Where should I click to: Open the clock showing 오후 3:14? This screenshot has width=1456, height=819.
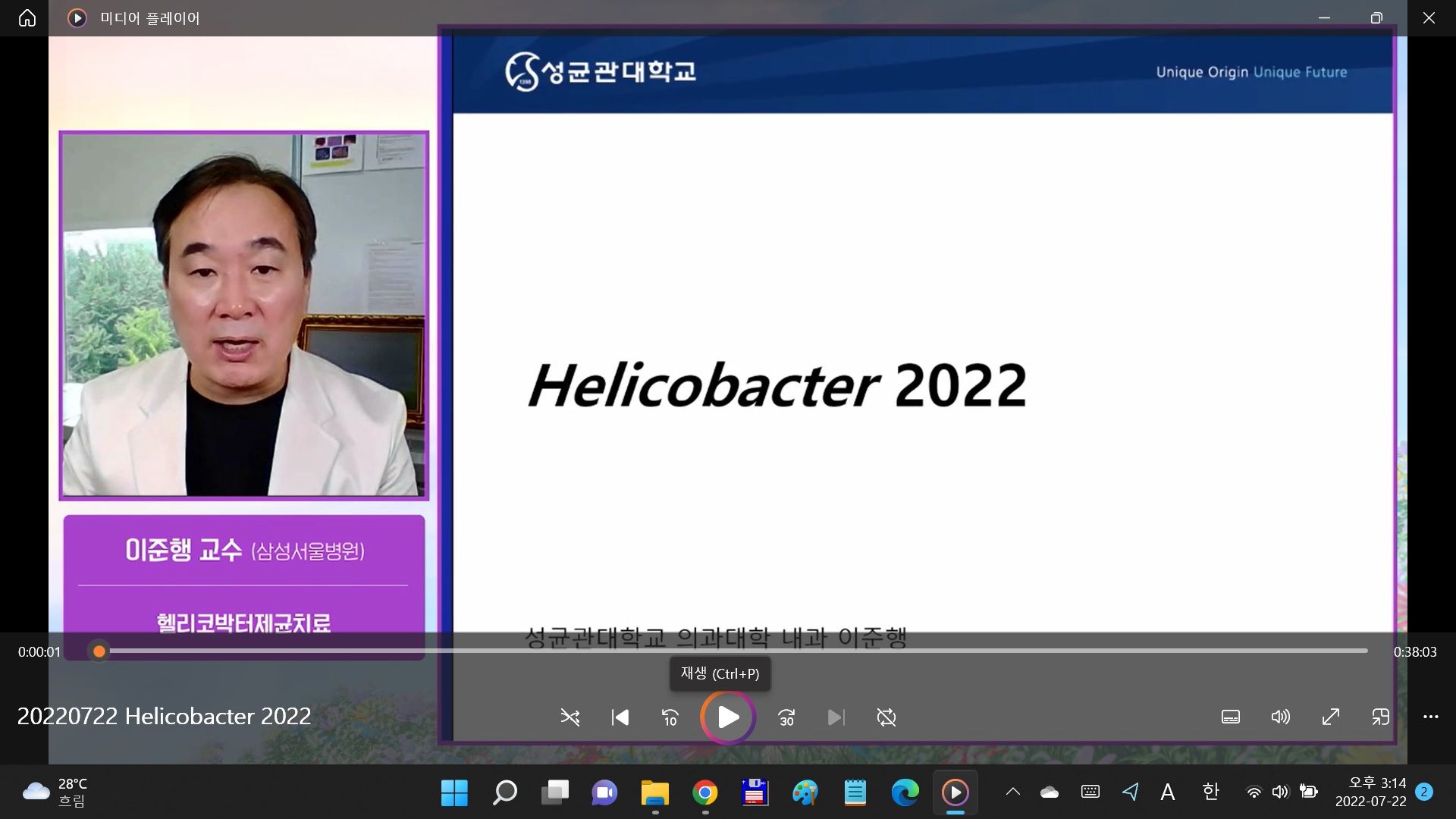click(x=1370, y=792)
